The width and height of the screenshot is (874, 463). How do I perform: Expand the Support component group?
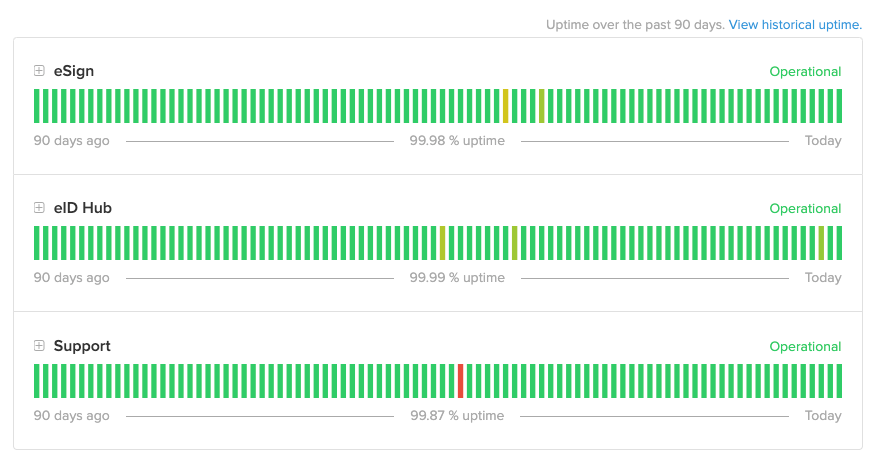(x=39, y=346)
